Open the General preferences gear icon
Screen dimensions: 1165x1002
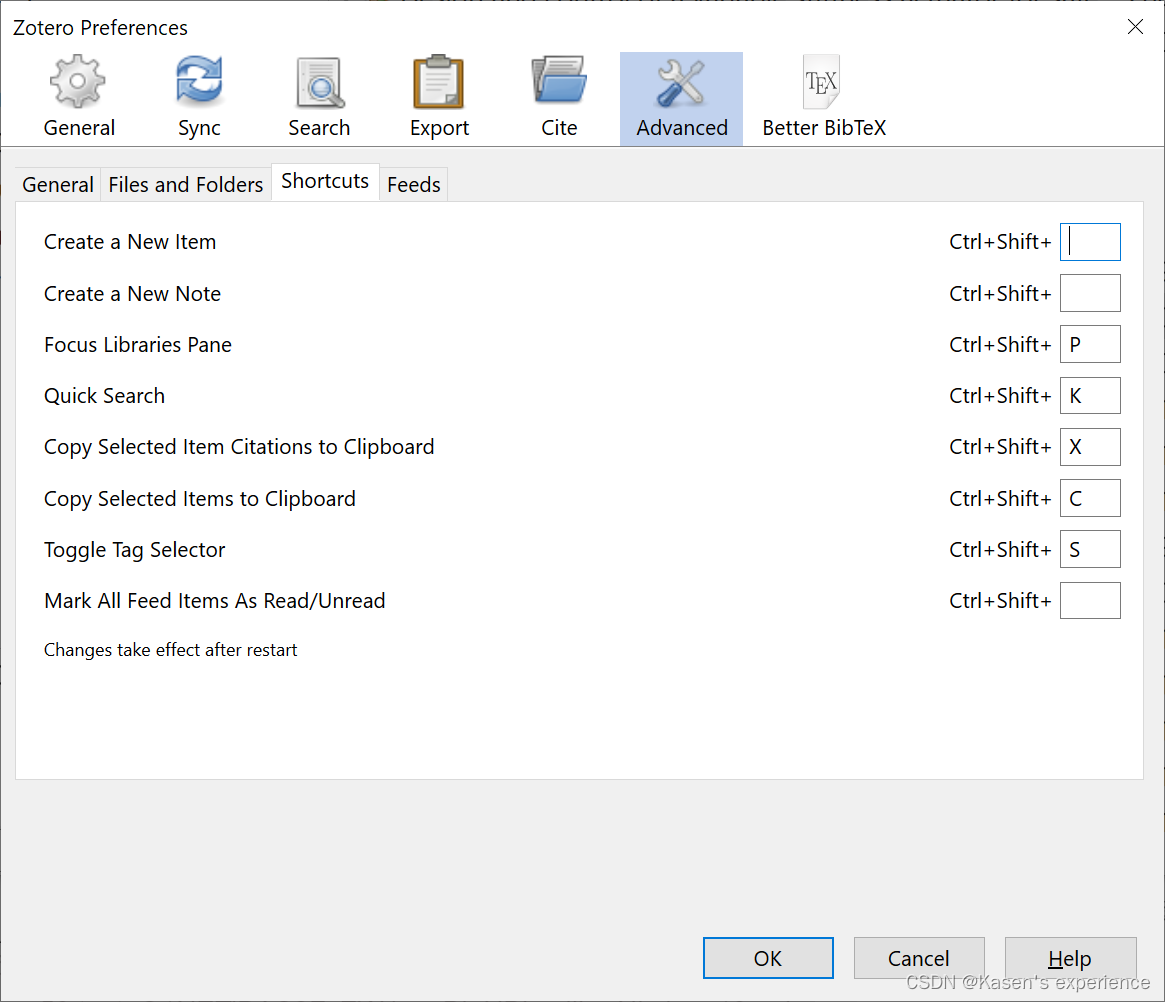pos(78,82)
